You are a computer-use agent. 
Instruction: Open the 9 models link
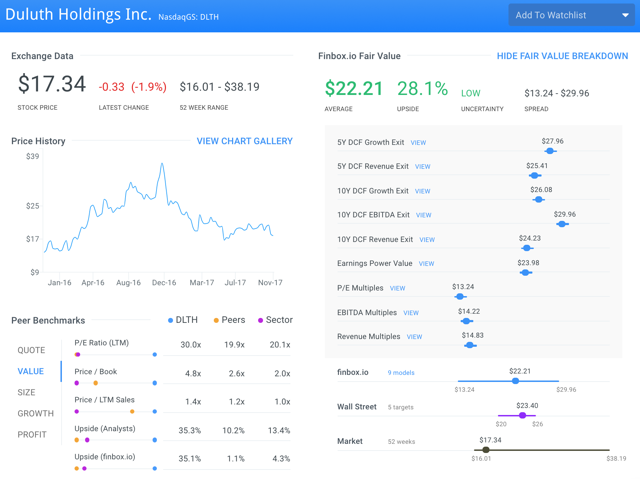(401, 373)
